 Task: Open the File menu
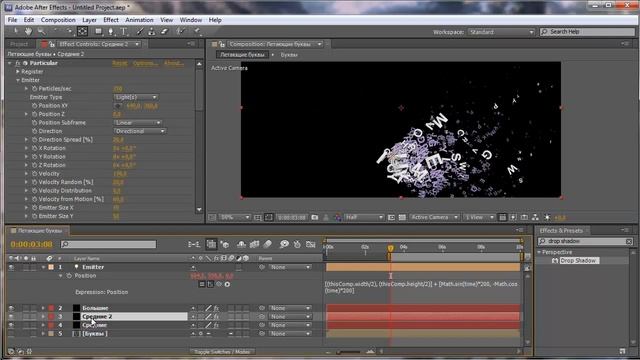click(12, 20)
